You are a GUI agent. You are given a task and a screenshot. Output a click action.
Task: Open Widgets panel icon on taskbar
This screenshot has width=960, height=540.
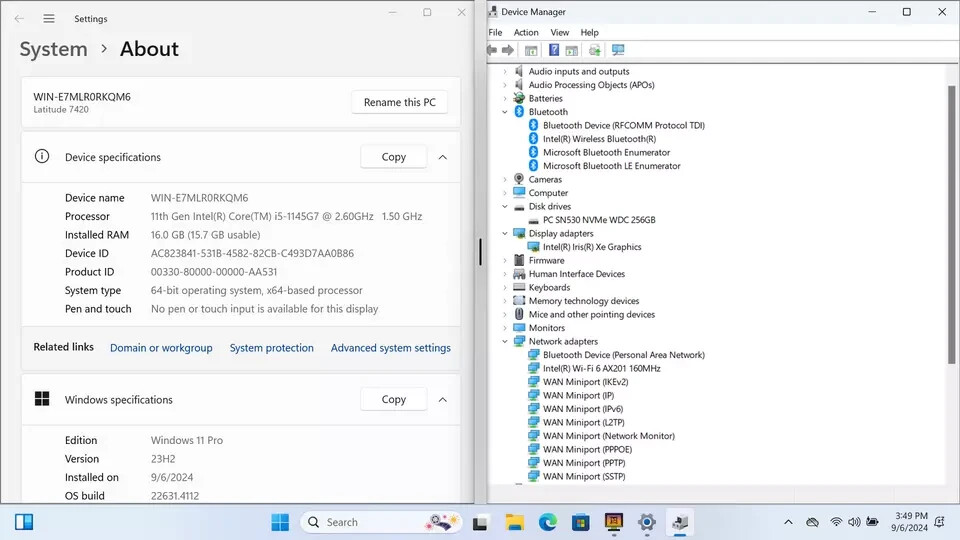point(24,522)
